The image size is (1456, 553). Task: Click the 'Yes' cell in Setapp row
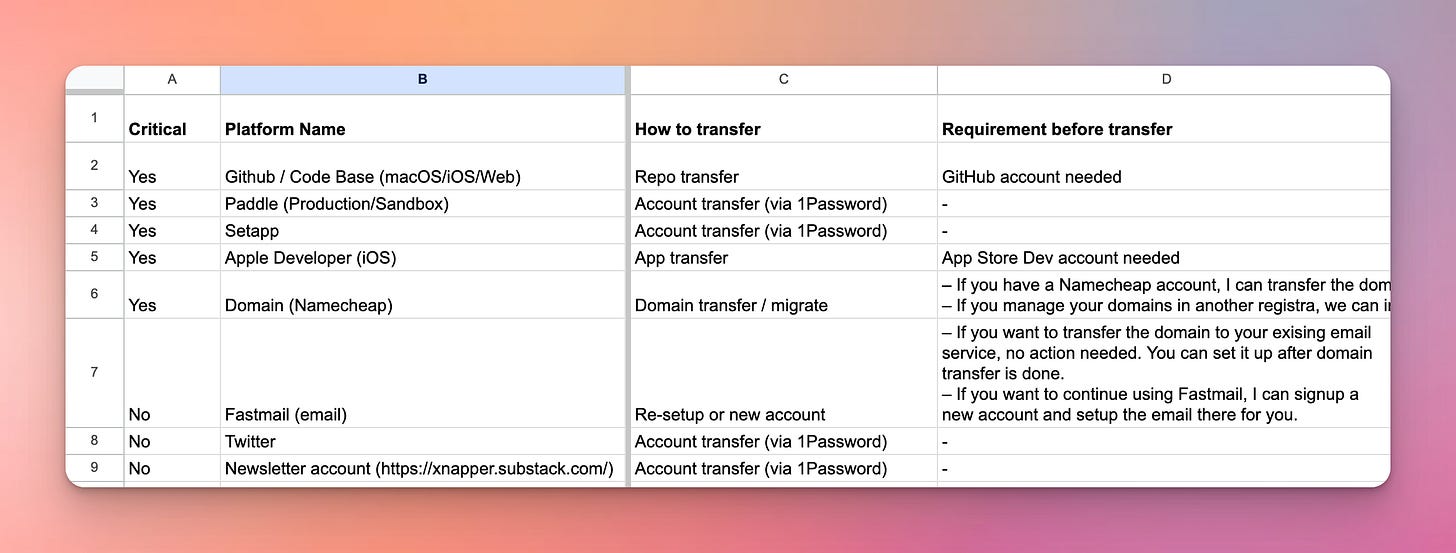(172, 230)
